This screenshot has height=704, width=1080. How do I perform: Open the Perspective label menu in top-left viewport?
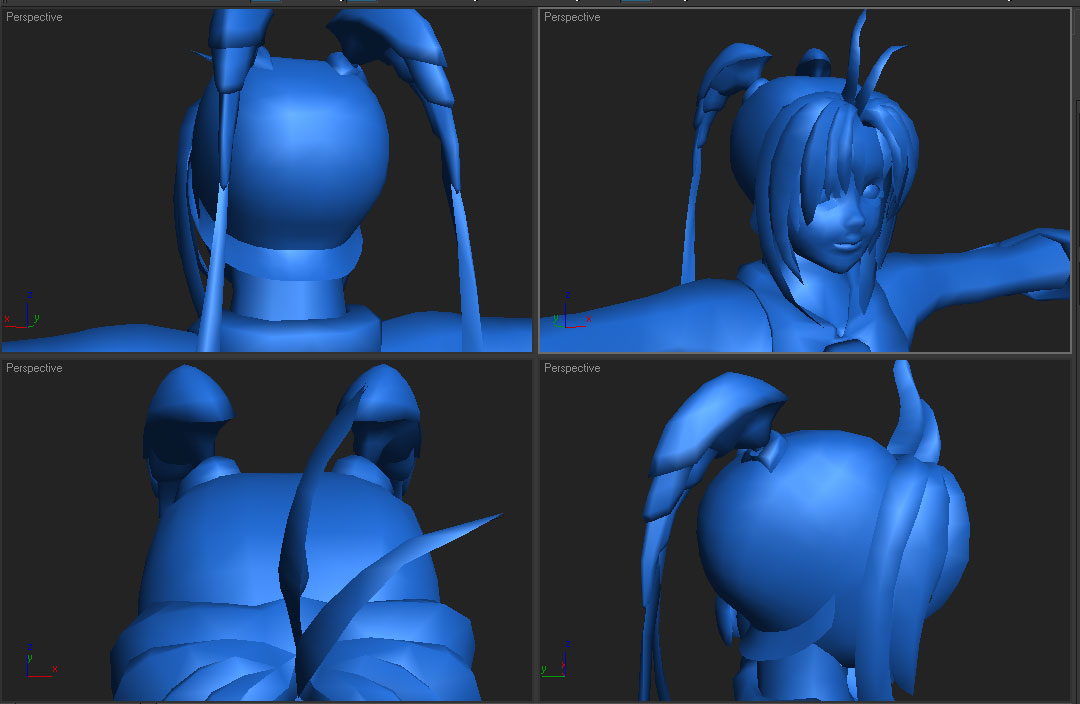pos(34,17)
